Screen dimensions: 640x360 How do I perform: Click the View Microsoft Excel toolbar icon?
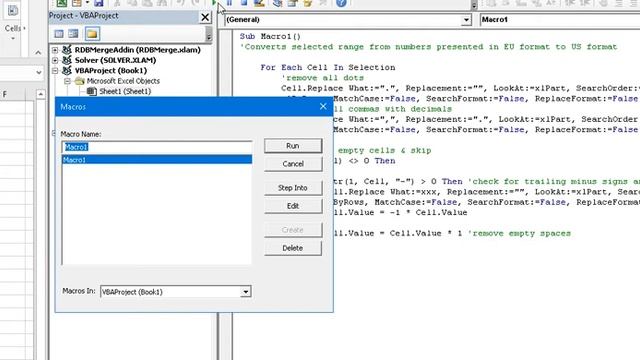(x=62, y=3)
